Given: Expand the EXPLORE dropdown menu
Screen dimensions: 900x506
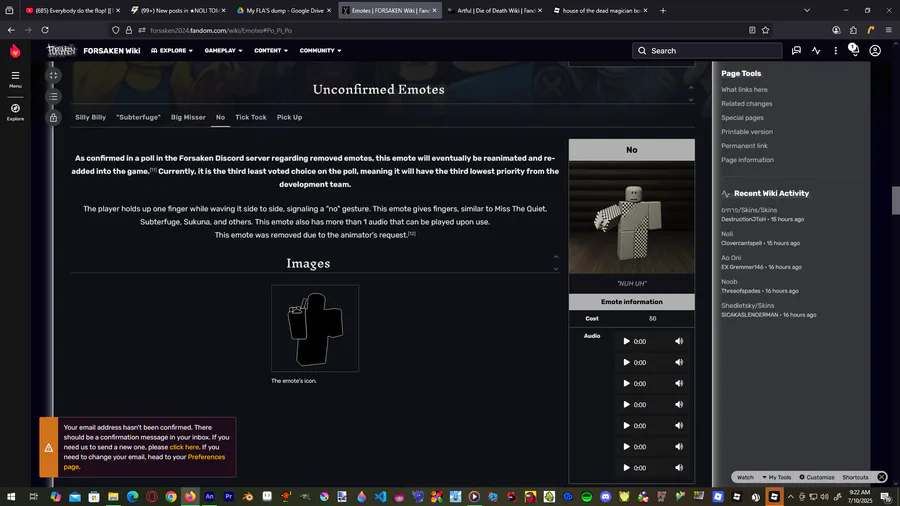Looking at the screenshot, I should [172, 50].
